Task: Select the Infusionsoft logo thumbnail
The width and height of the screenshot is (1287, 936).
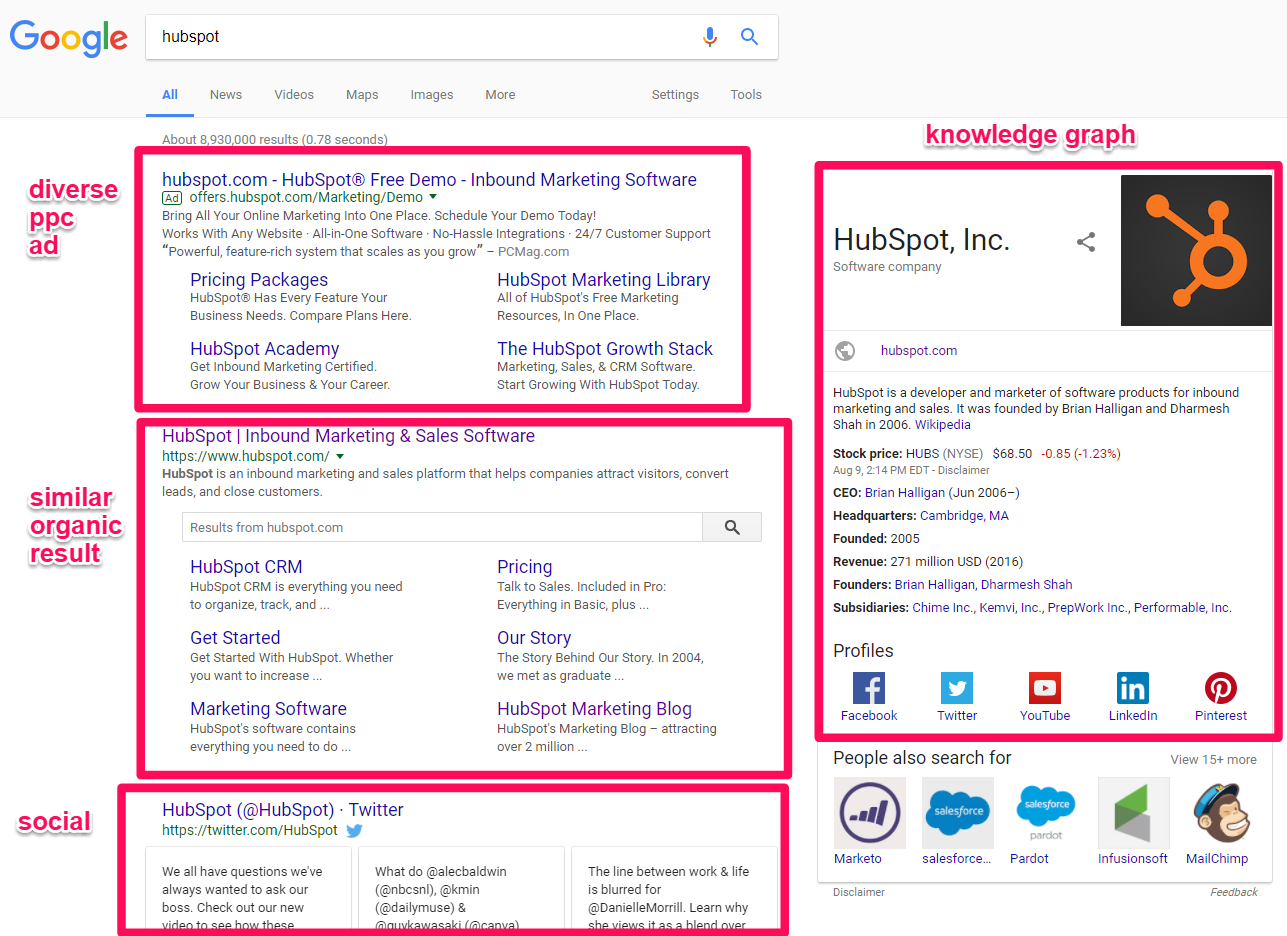Action: [1134, 813]
